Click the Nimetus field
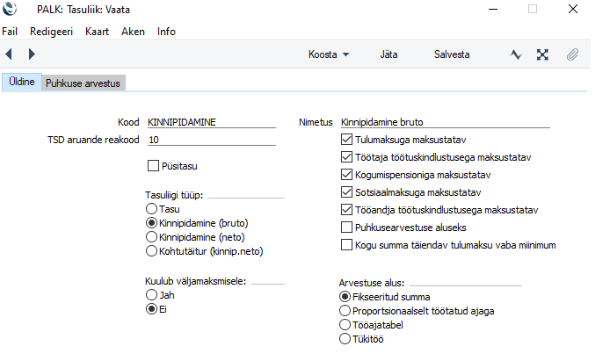The height and width of the screenshot is (361, 610). [445, 122]
